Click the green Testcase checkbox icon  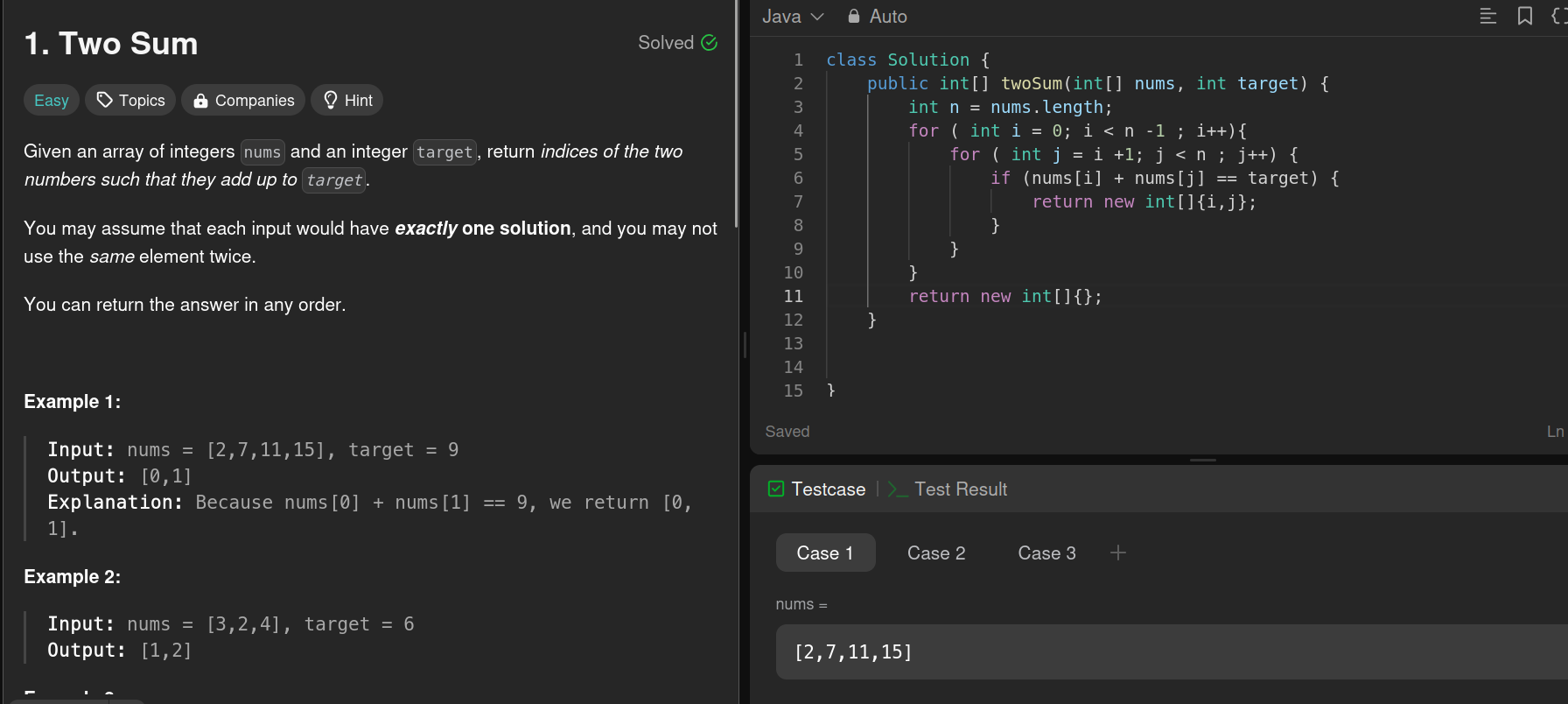pos(776,489)
